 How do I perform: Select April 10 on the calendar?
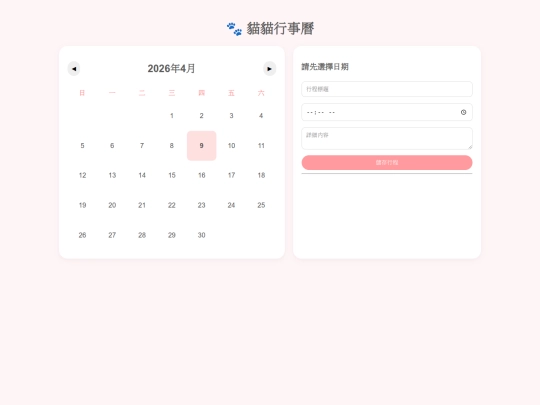tap(231, 146)
